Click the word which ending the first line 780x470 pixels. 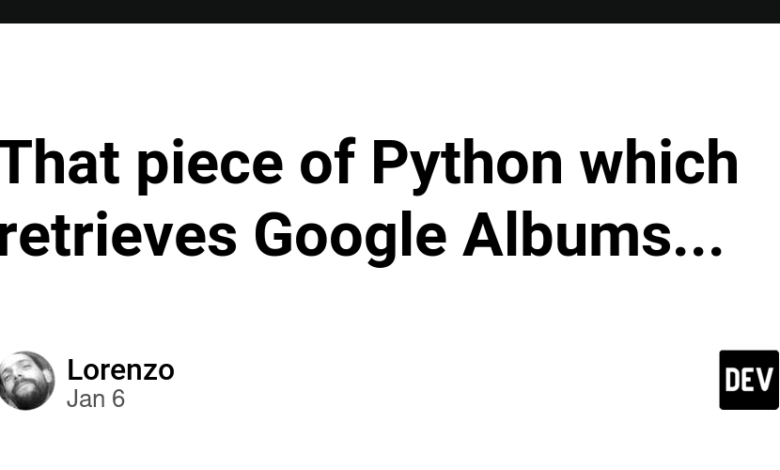[660, 161]
